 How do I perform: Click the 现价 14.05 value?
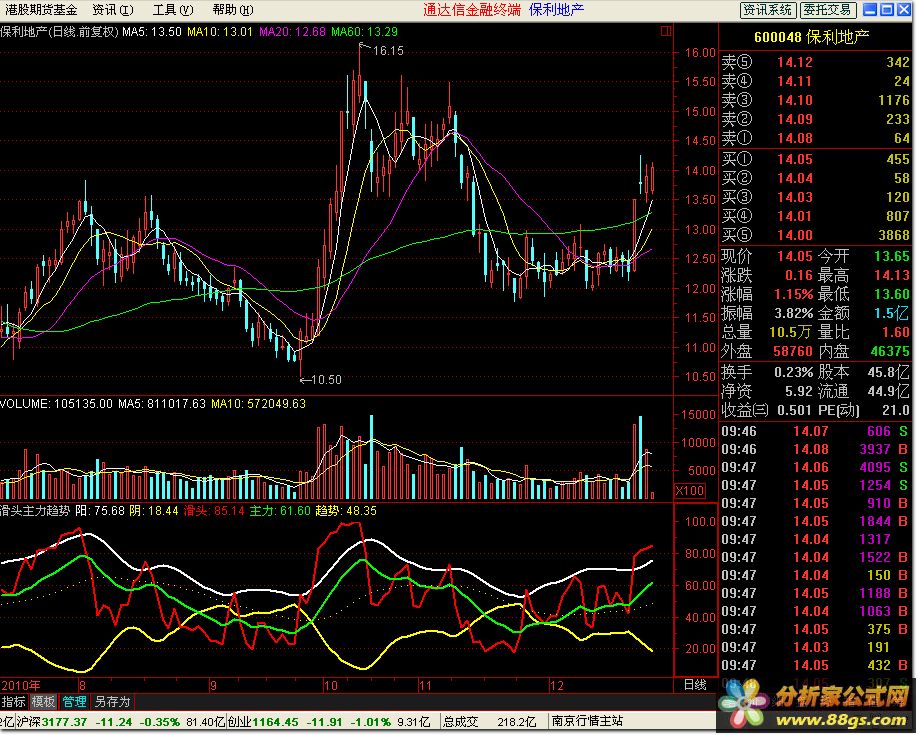794,256
